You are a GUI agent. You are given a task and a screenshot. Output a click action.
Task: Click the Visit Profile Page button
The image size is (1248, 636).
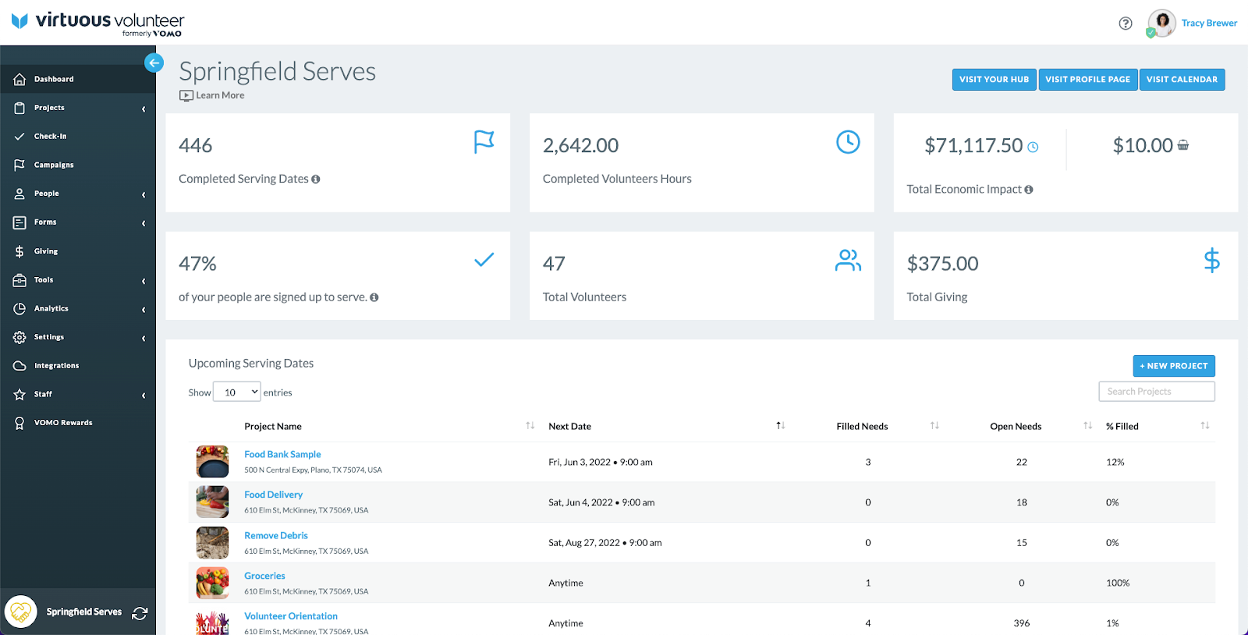[1088, 79]
